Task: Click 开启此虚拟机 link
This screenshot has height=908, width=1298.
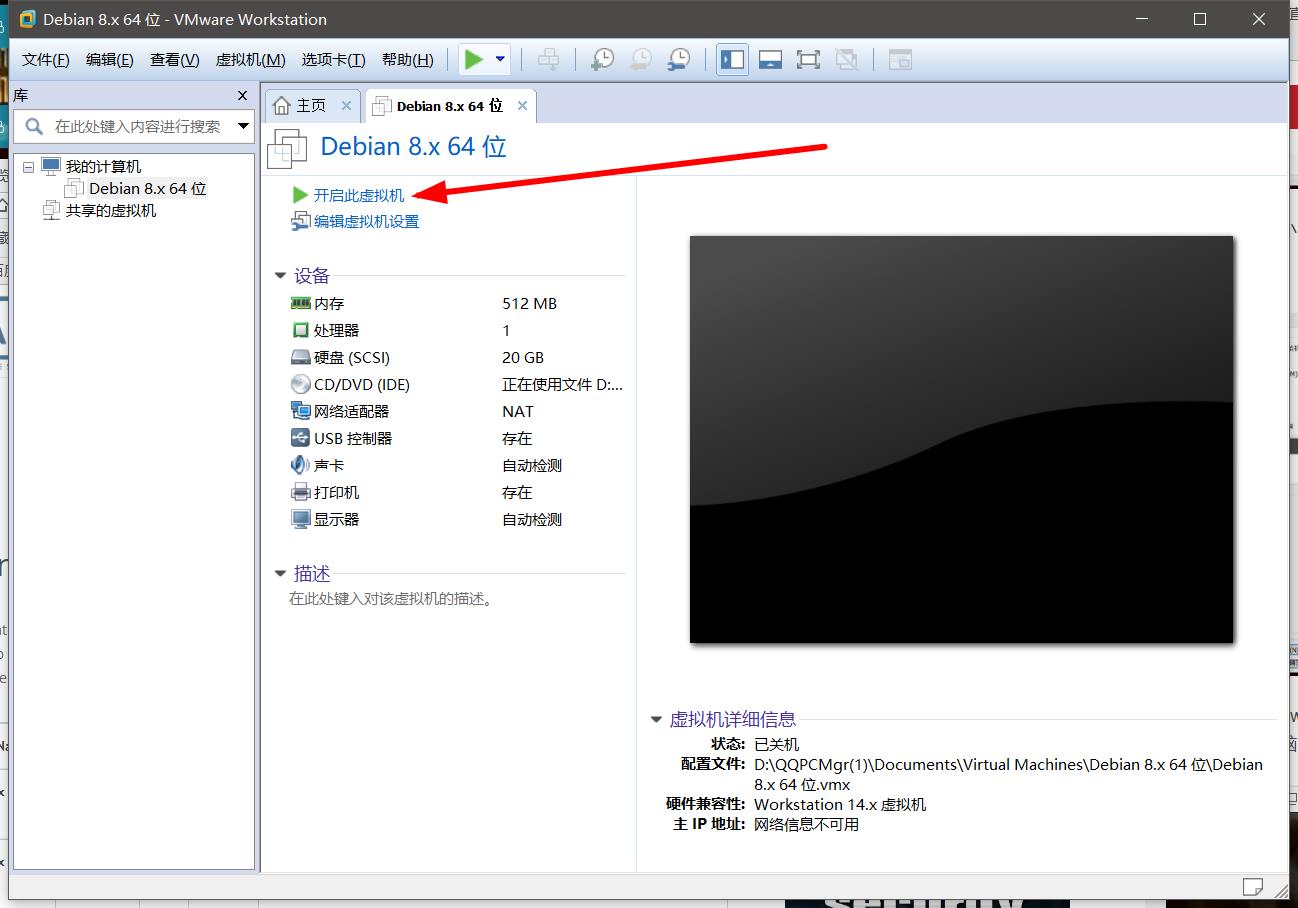Action: tap(359, 195)
